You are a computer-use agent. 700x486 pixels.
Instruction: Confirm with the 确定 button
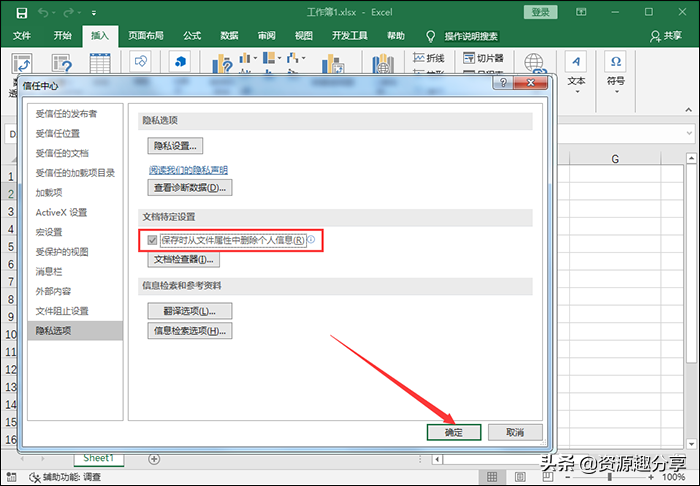pos(454,432)
